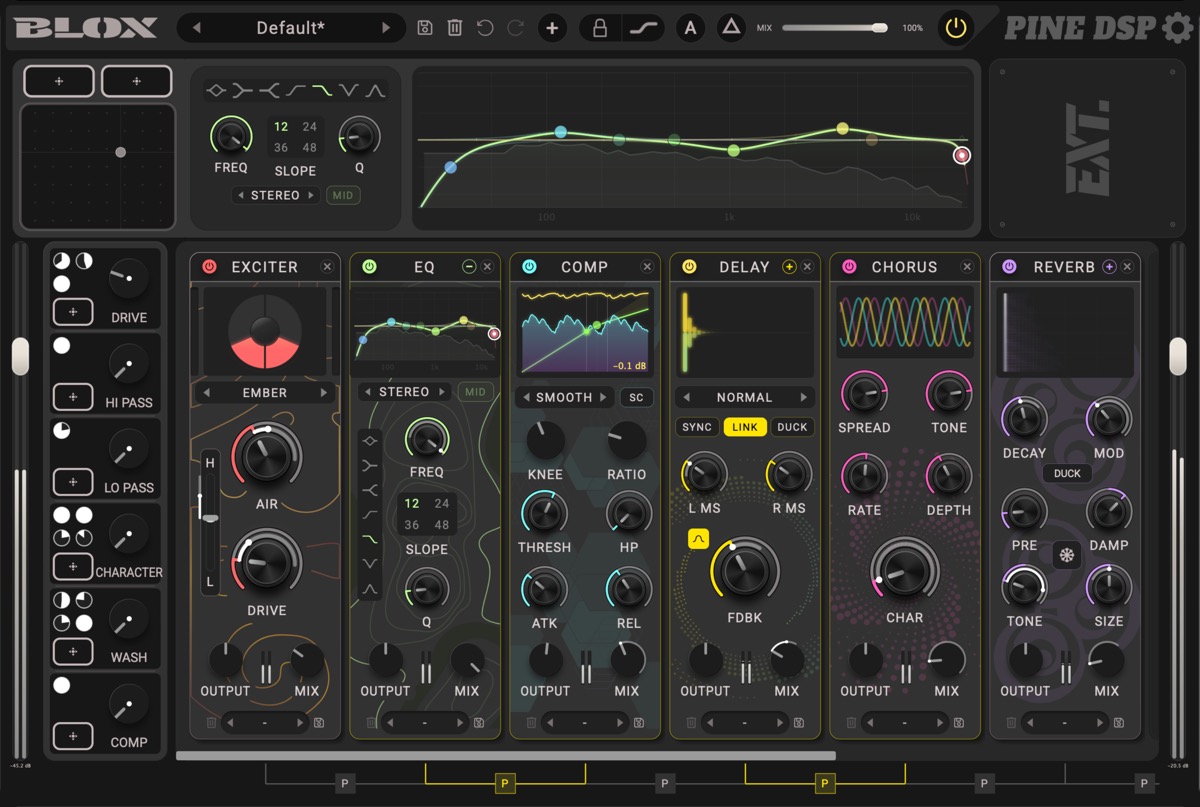Click the padlock lock icon in top bar
This screenshot has height=807, width=1200.
pyautogui.click(x=600, y=28)
